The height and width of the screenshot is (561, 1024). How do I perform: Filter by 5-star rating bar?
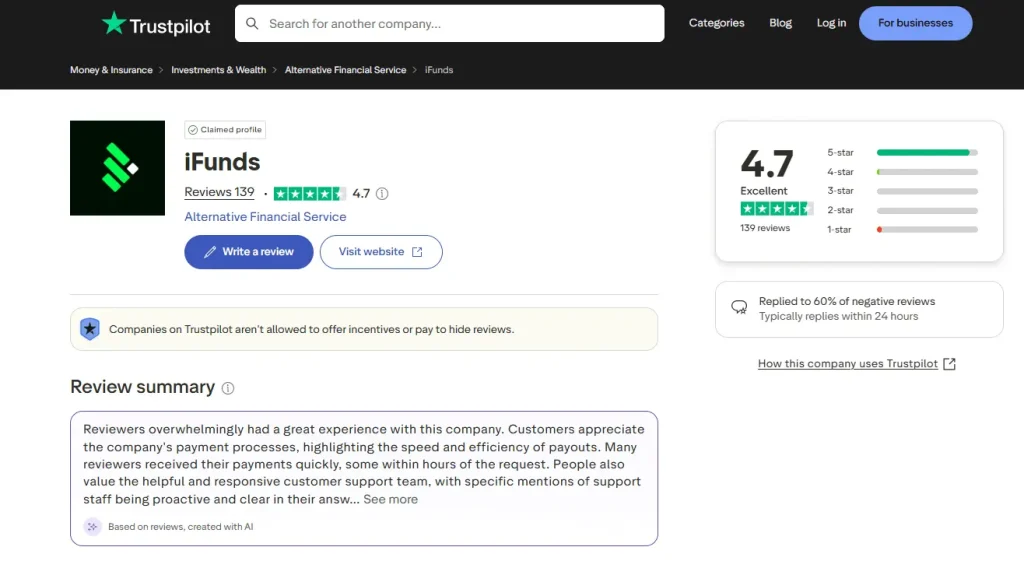927,152
